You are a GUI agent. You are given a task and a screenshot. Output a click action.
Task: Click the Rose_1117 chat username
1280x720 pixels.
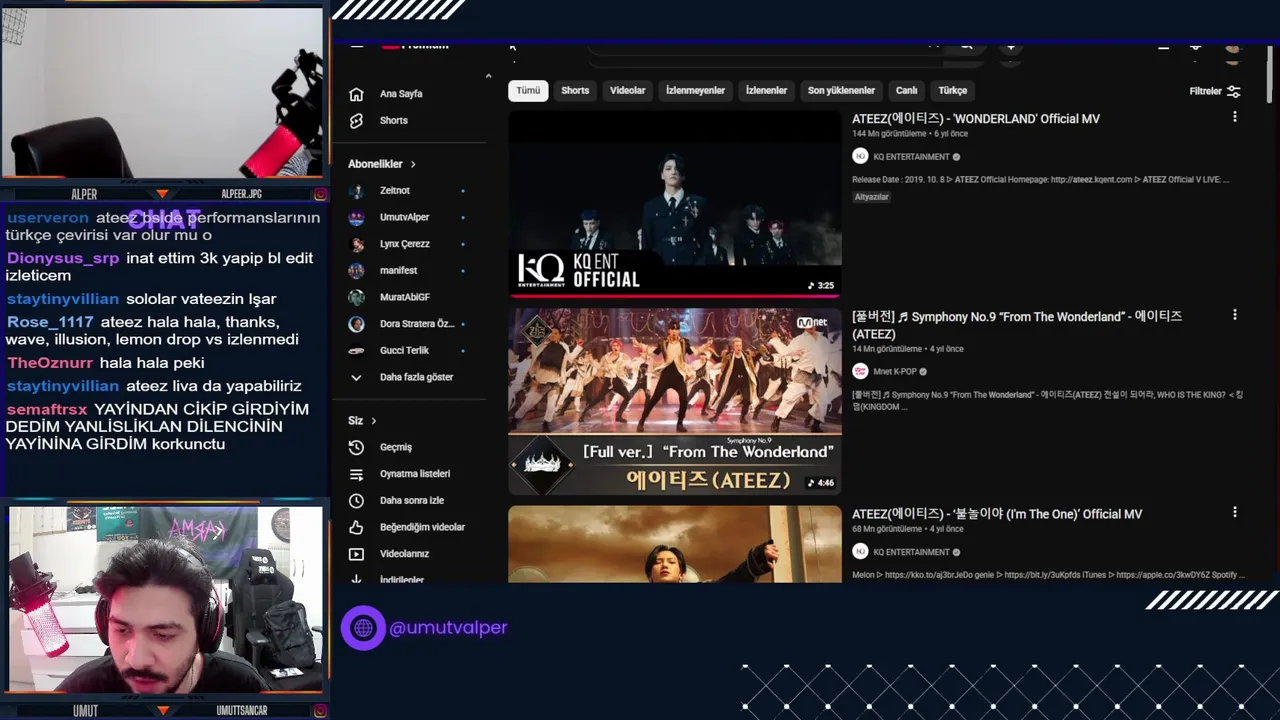coord(50,322)
